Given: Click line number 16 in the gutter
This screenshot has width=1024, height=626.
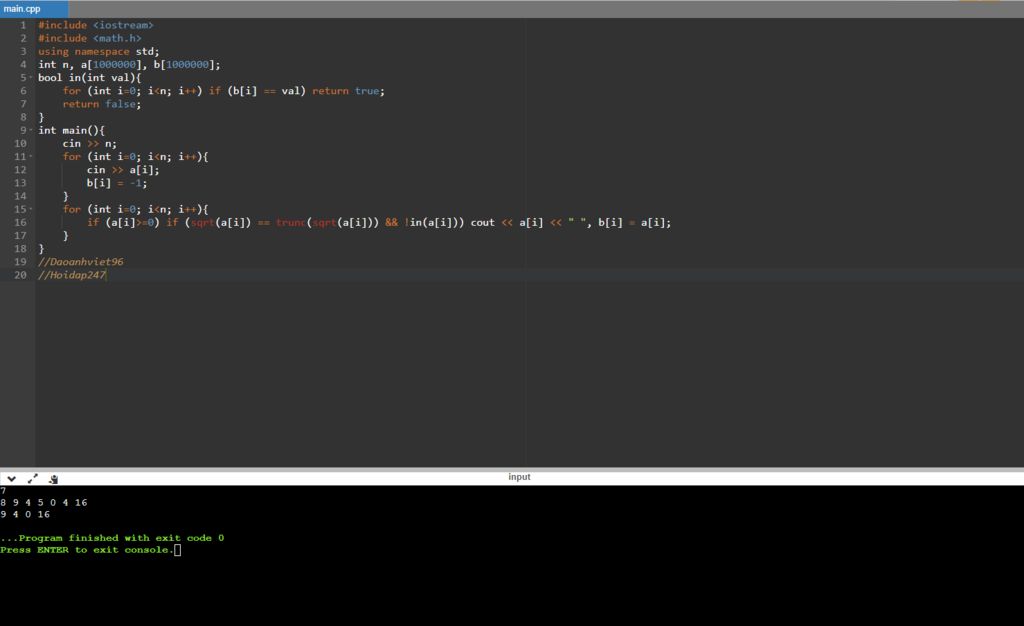Looking at the screenshot, I should tap(20, 223).
